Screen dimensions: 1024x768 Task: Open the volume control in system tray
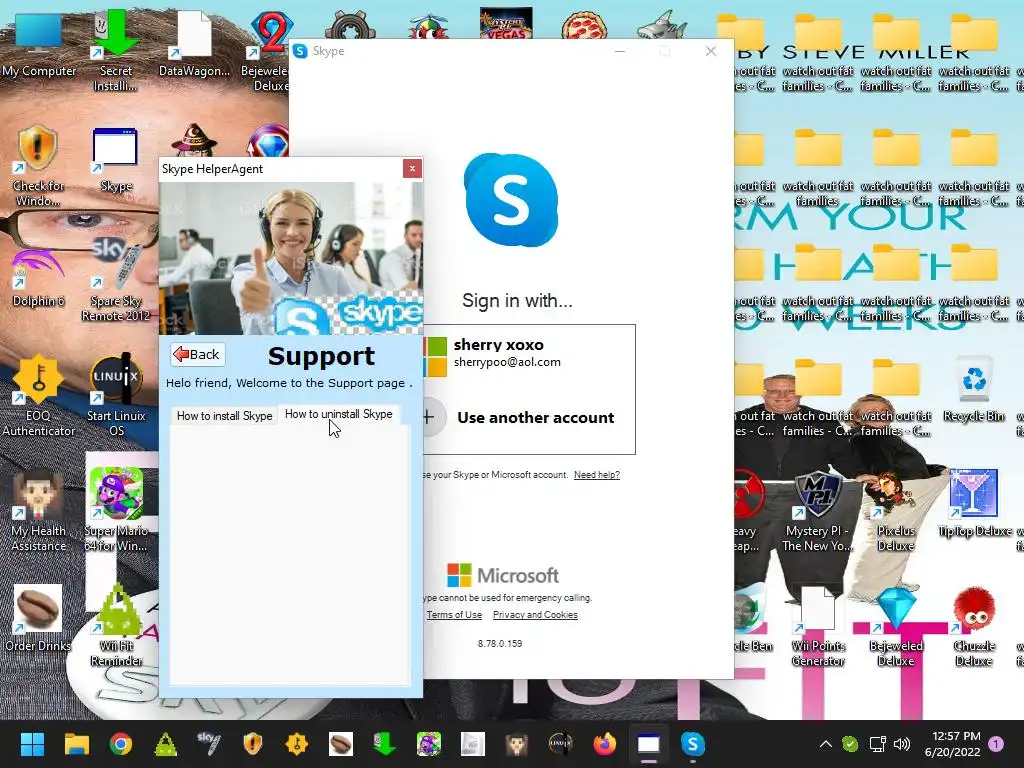902,744
